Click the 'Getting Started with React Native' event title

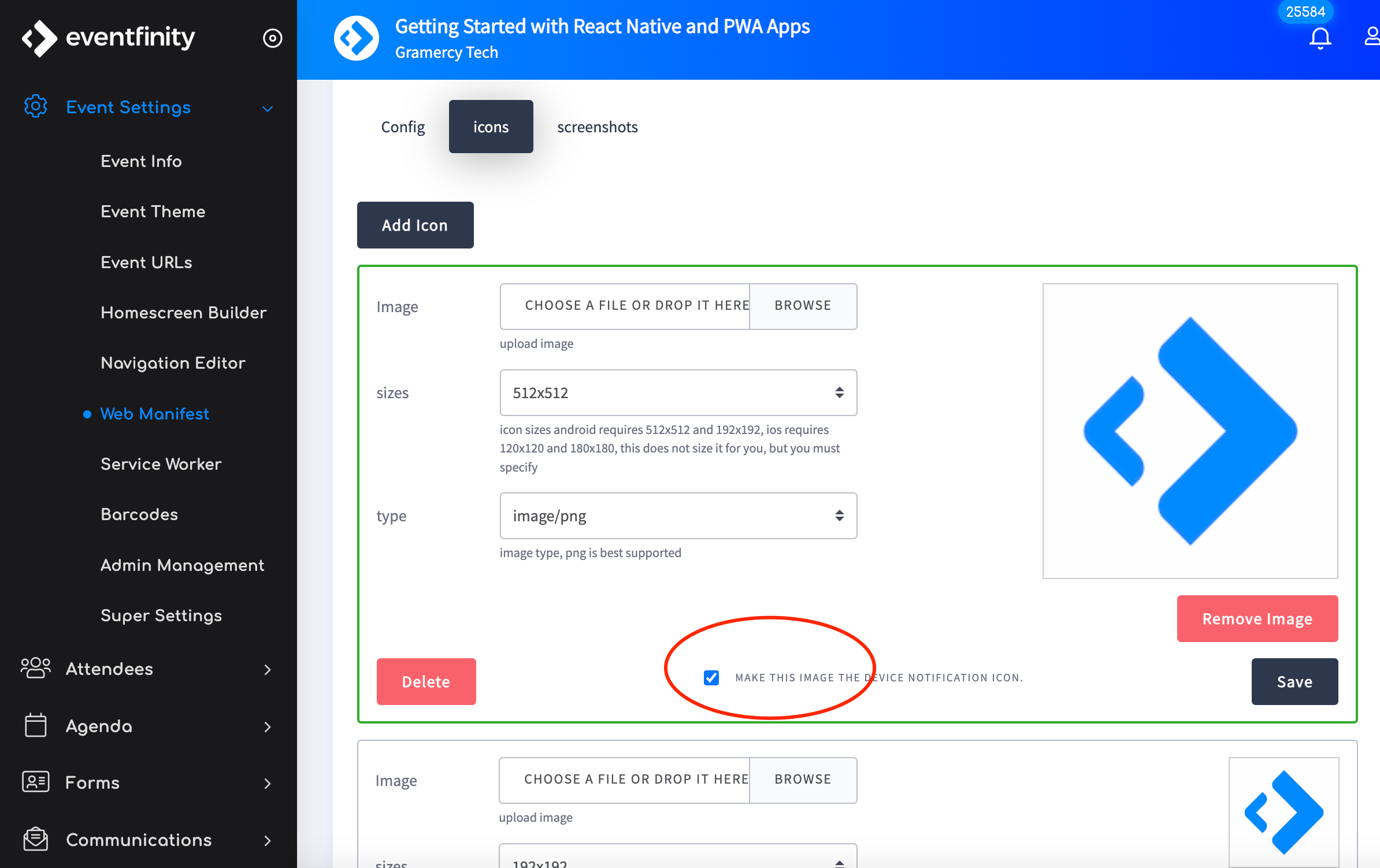(602, 27)
